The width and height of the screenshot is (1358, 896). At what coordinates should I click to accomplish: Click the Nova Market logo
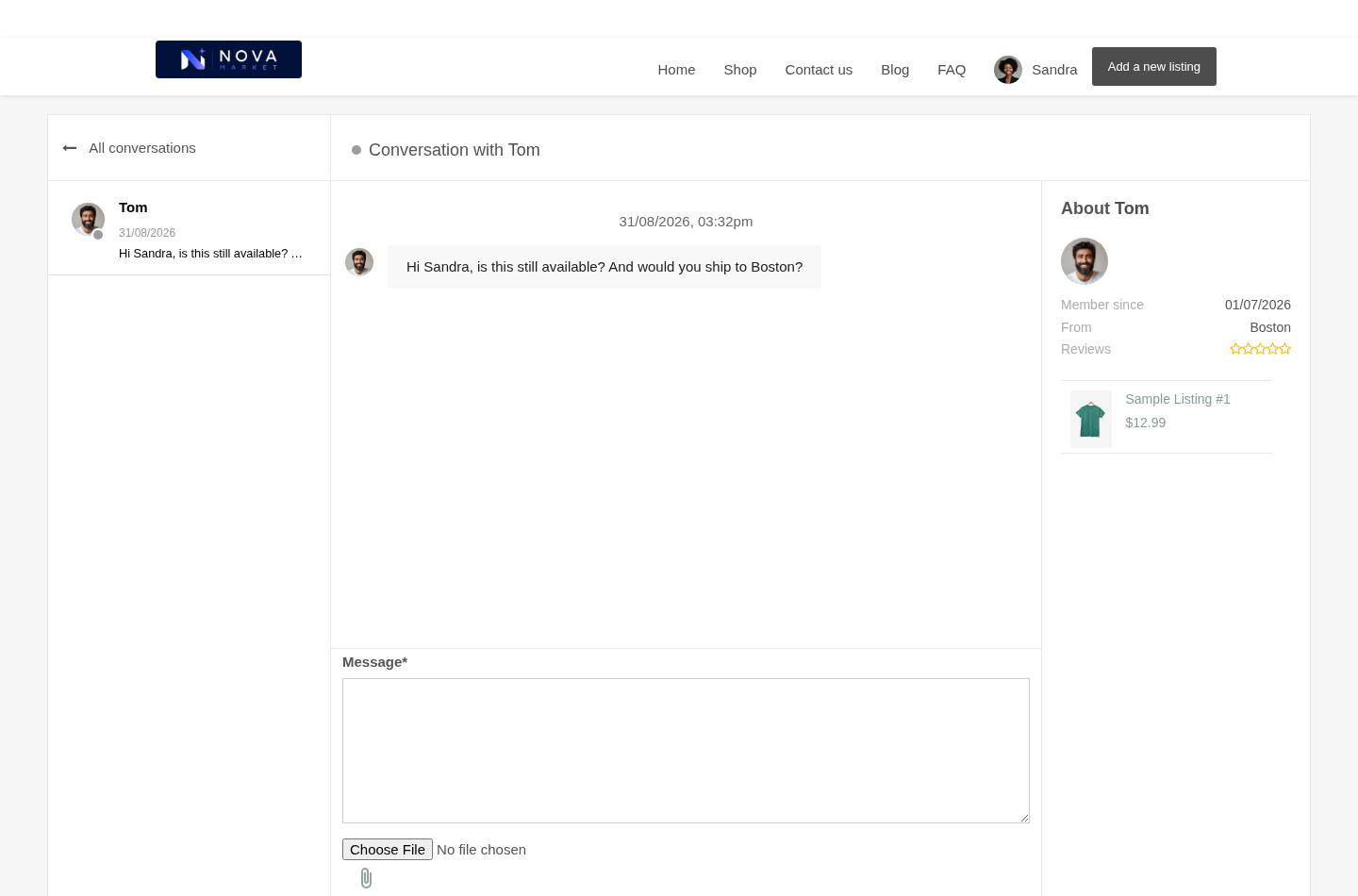click(228, 59)
